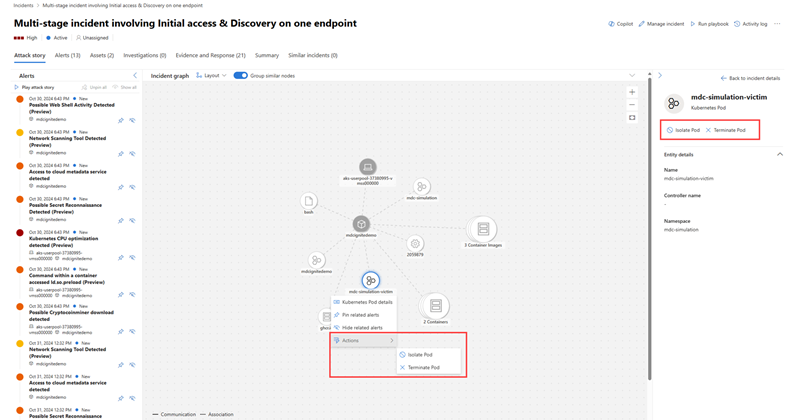Viewport: 800px width, 420px height.
Task: Hide the Oct 31 Network Scanning alert
Action: 132,365
